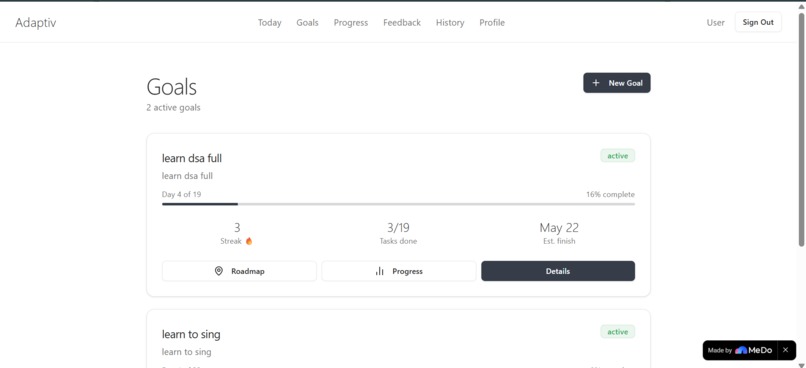Open Progress in the top navigation
Image resolution: width=806 pixels, height=368 pixels.
[351, 23]
